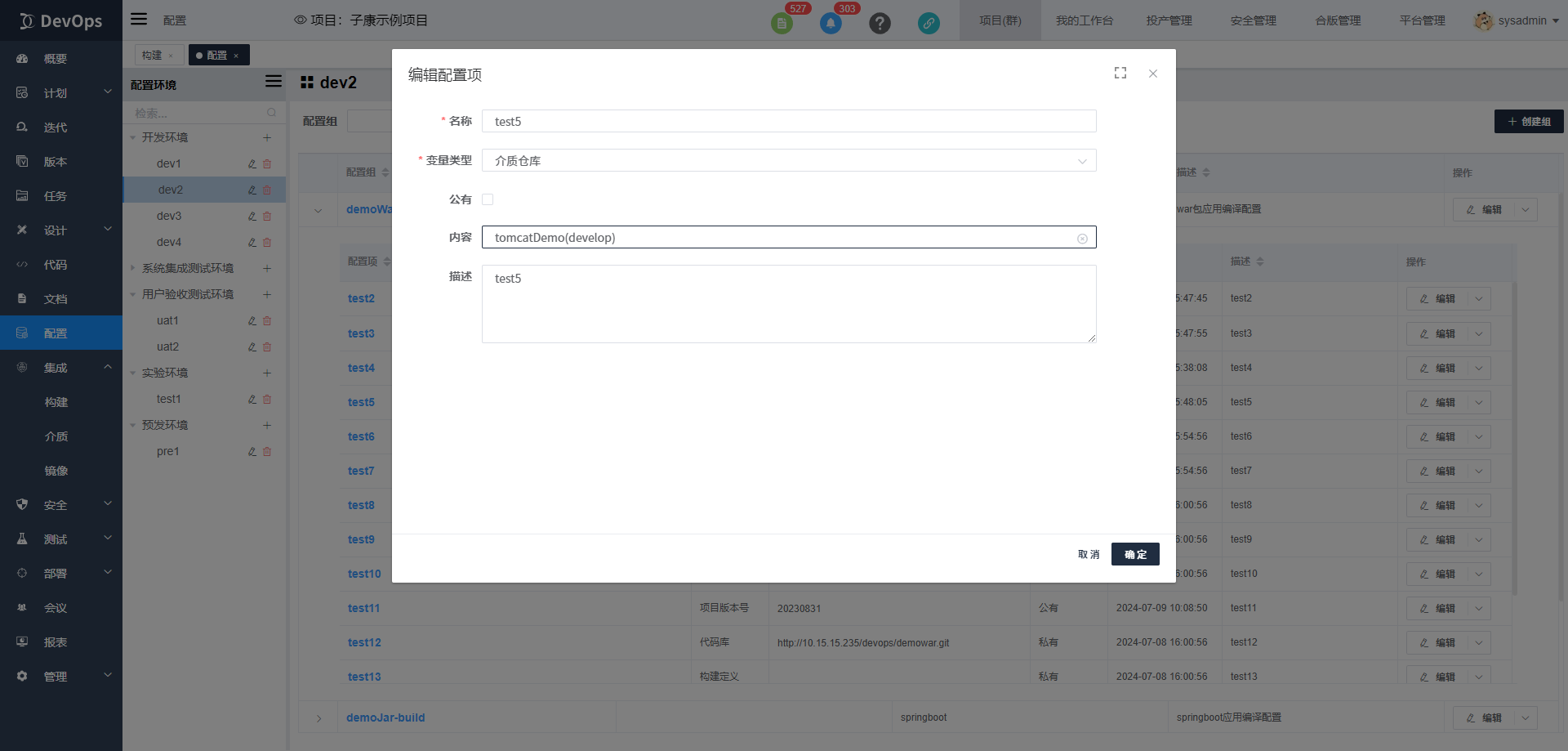Select the 构建 tab

point(152,56)
